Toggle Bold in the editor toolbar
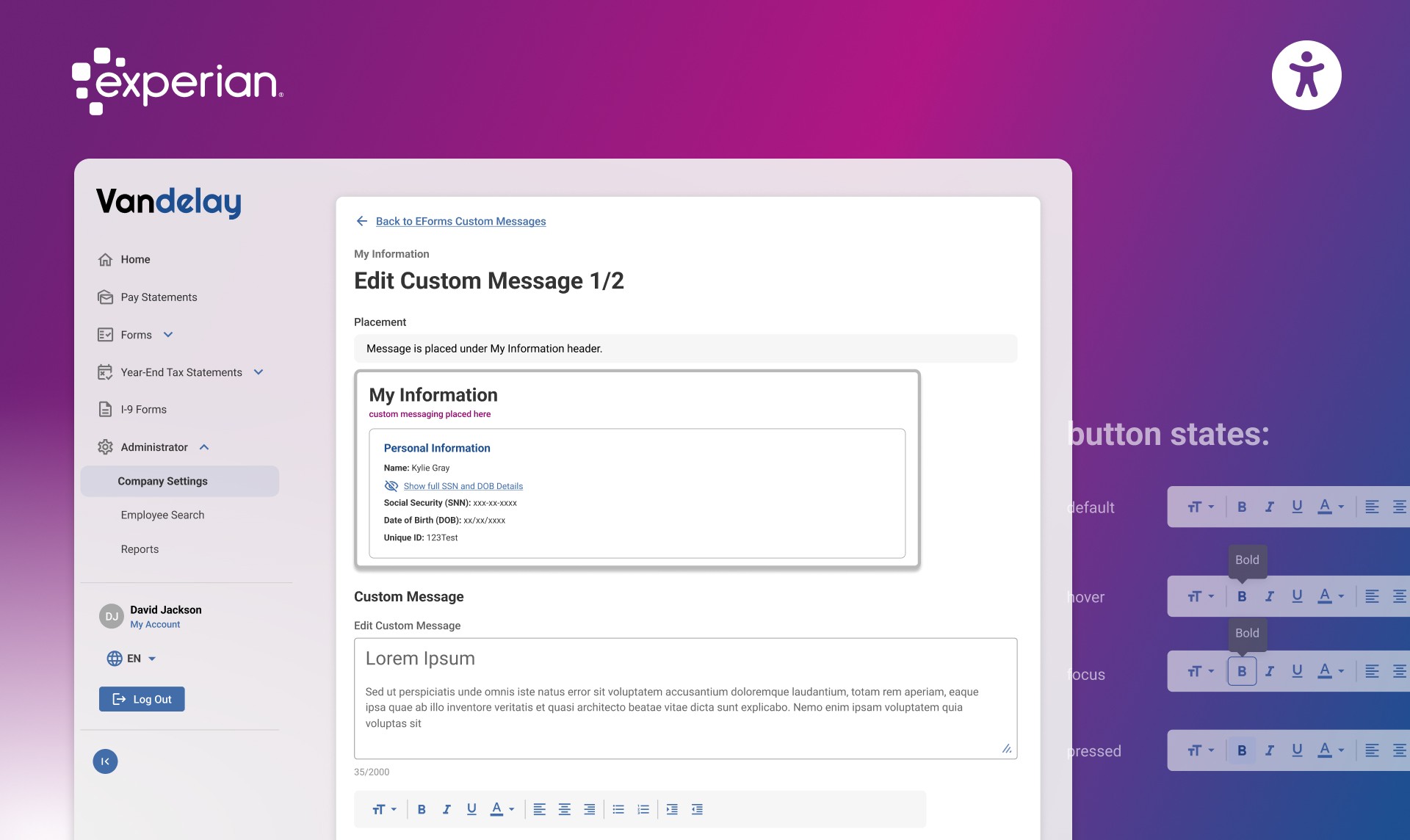Image resolution: width=1410 pixels, height=840 pixels. (x=422, y=809)
